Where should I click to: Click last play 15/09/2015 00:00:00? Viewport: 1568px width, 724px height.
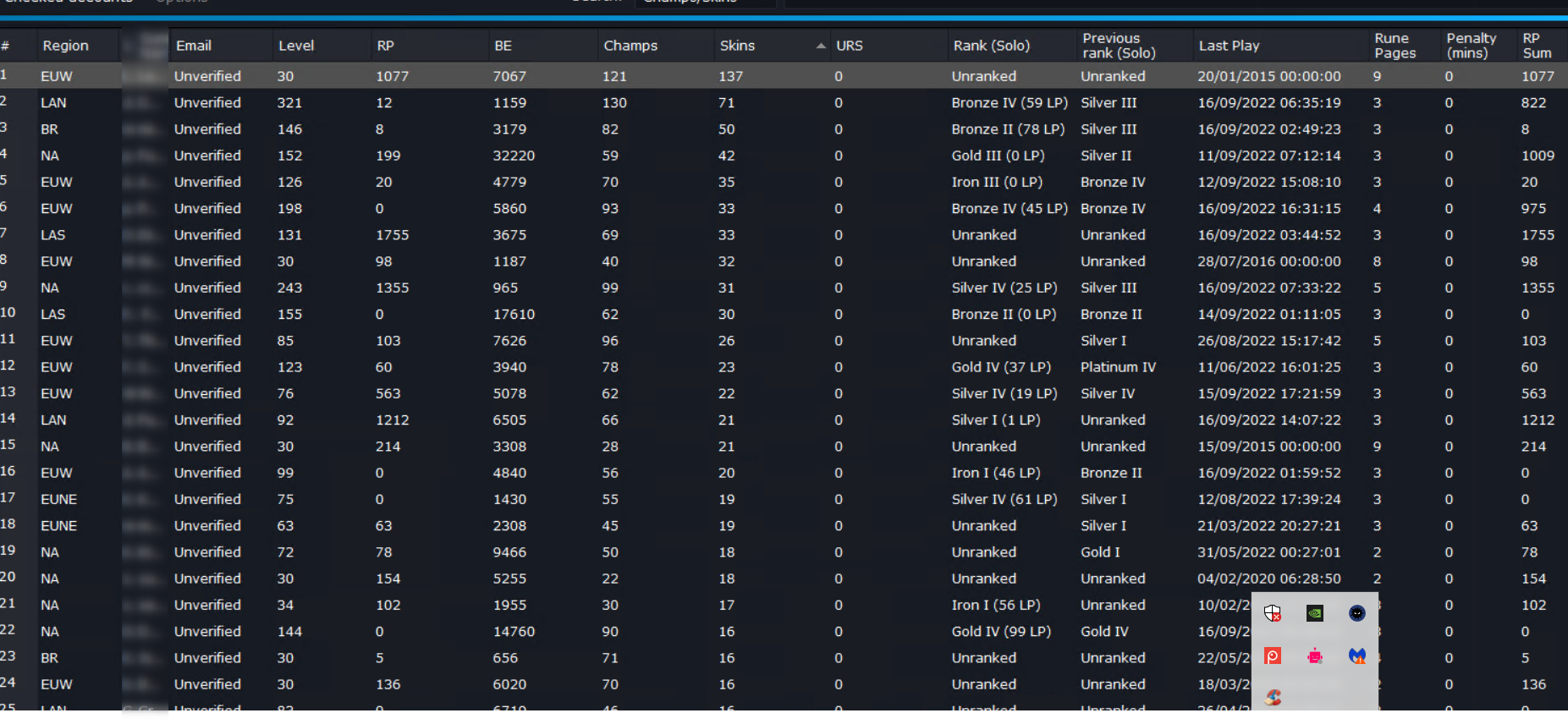(1268, 446)
